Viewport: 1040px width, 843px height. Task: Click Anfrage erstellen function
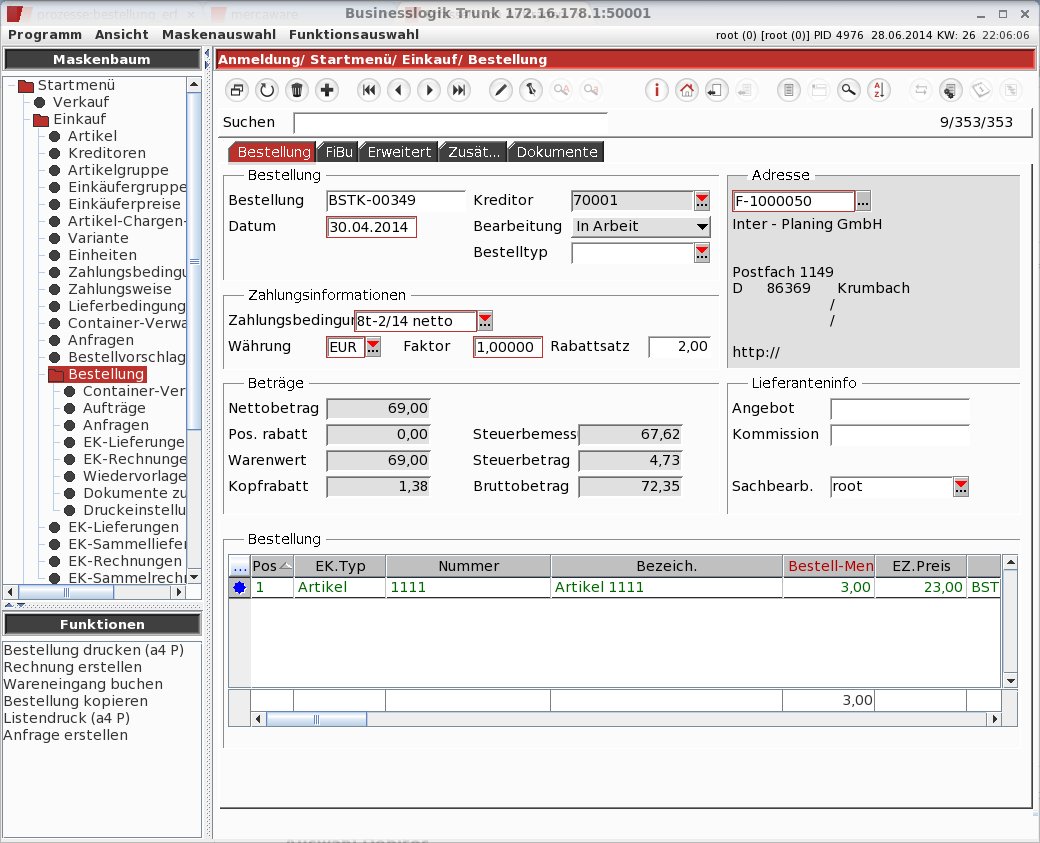[66, 736]
